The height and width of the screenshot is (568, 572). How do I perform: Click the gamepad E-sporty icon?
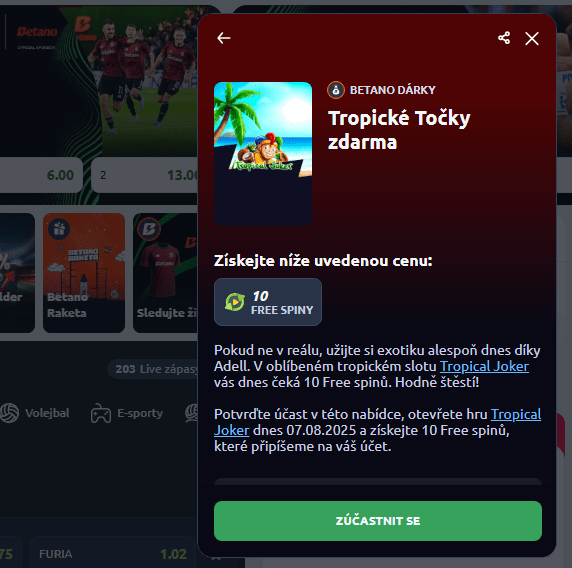(101, 413)
